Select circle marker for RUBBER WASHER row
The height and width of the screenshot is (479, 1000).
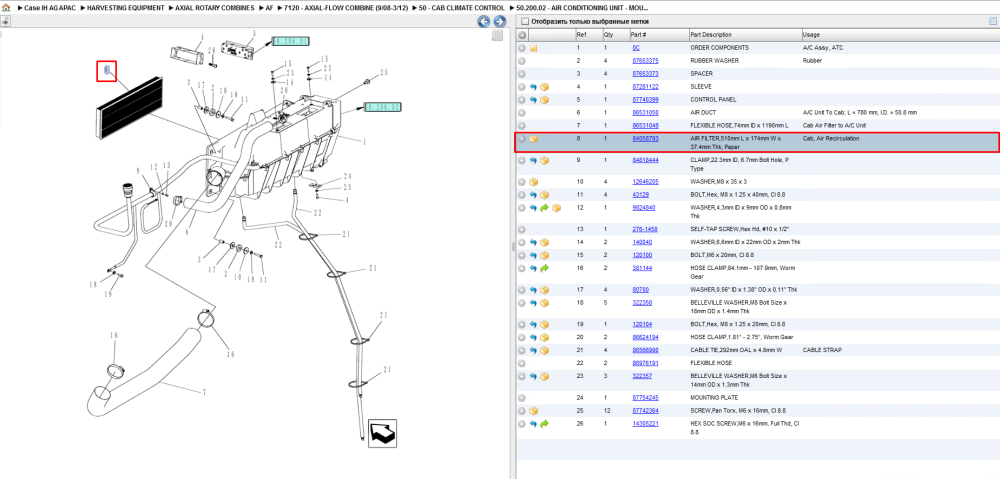(522, 61)
